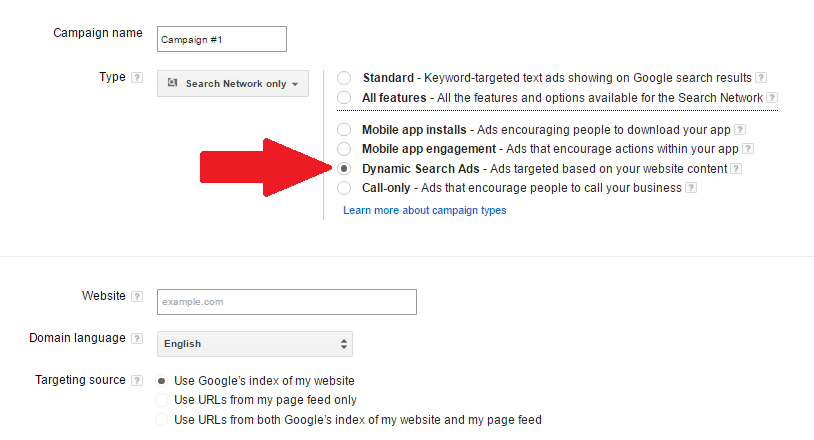
Task: Click the Website example.com input field
Action: click(287, 302)
